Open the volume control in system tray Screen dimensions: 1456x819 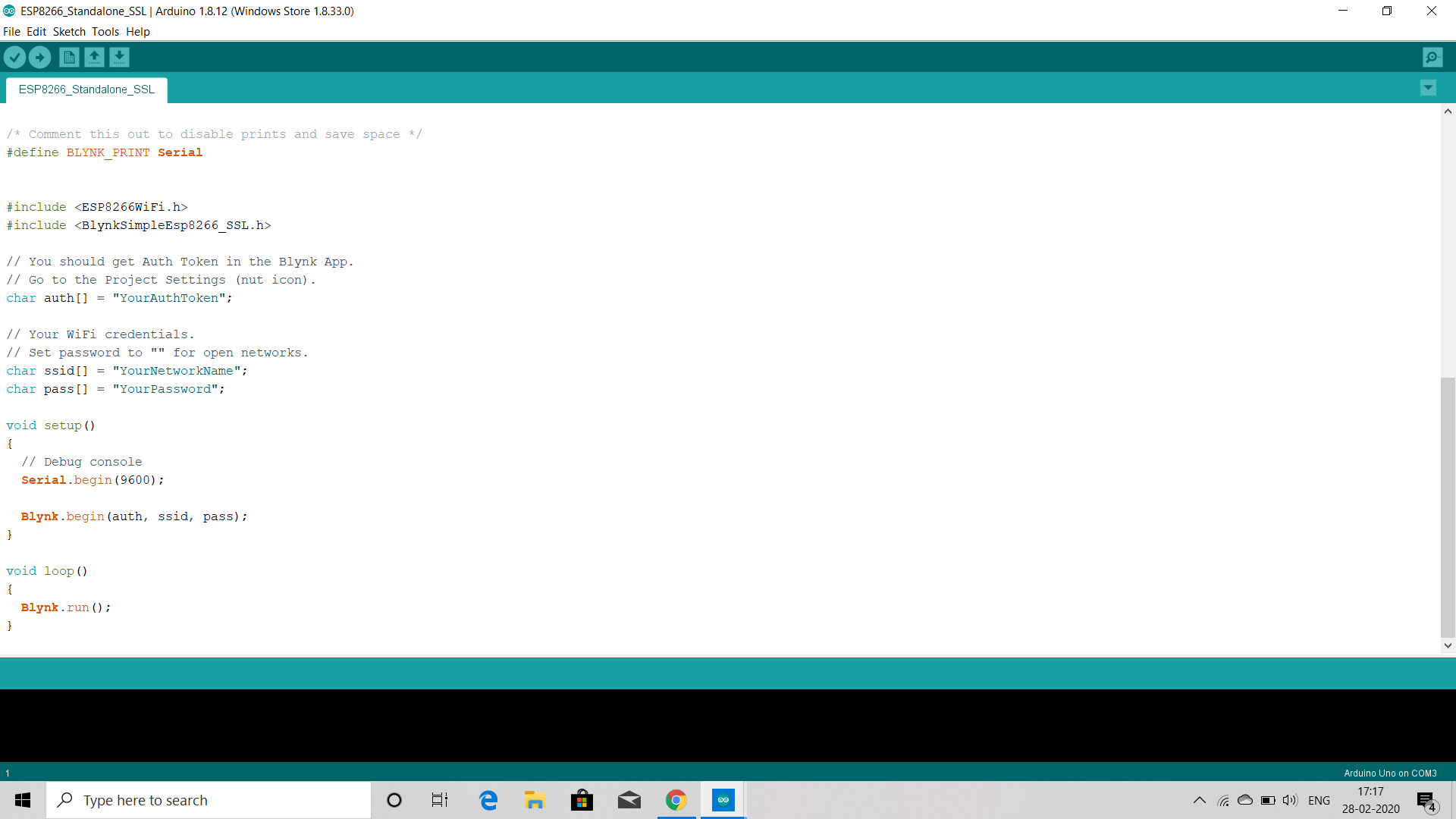click(1290, 800)
